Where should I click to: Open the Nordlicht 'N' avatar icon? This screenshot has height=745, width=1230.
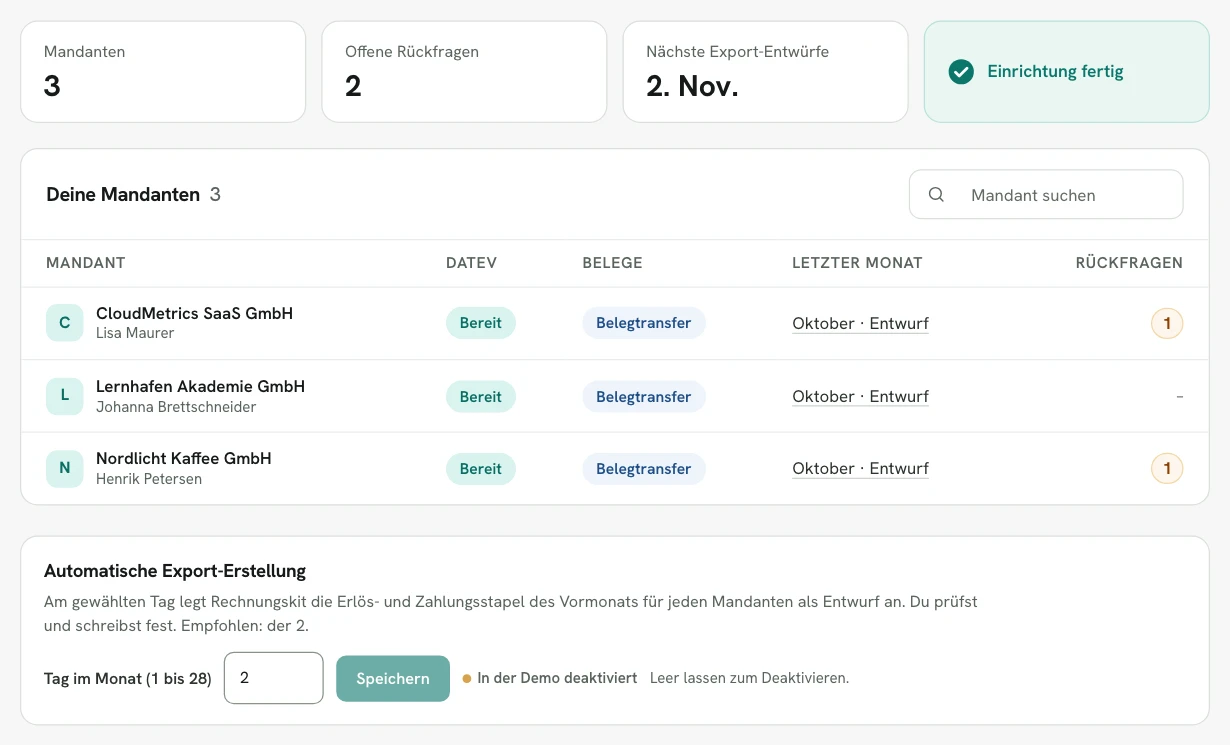65,468
